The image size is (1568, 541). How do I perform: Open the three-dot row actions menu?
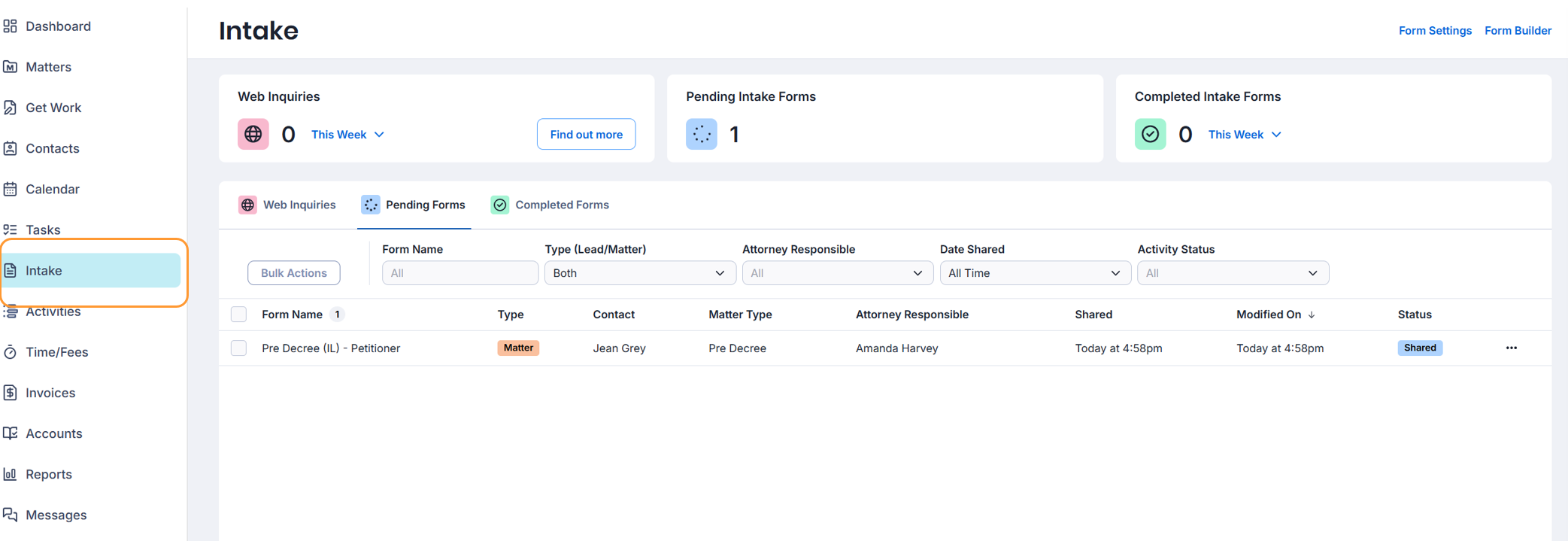click(1511, 348)
